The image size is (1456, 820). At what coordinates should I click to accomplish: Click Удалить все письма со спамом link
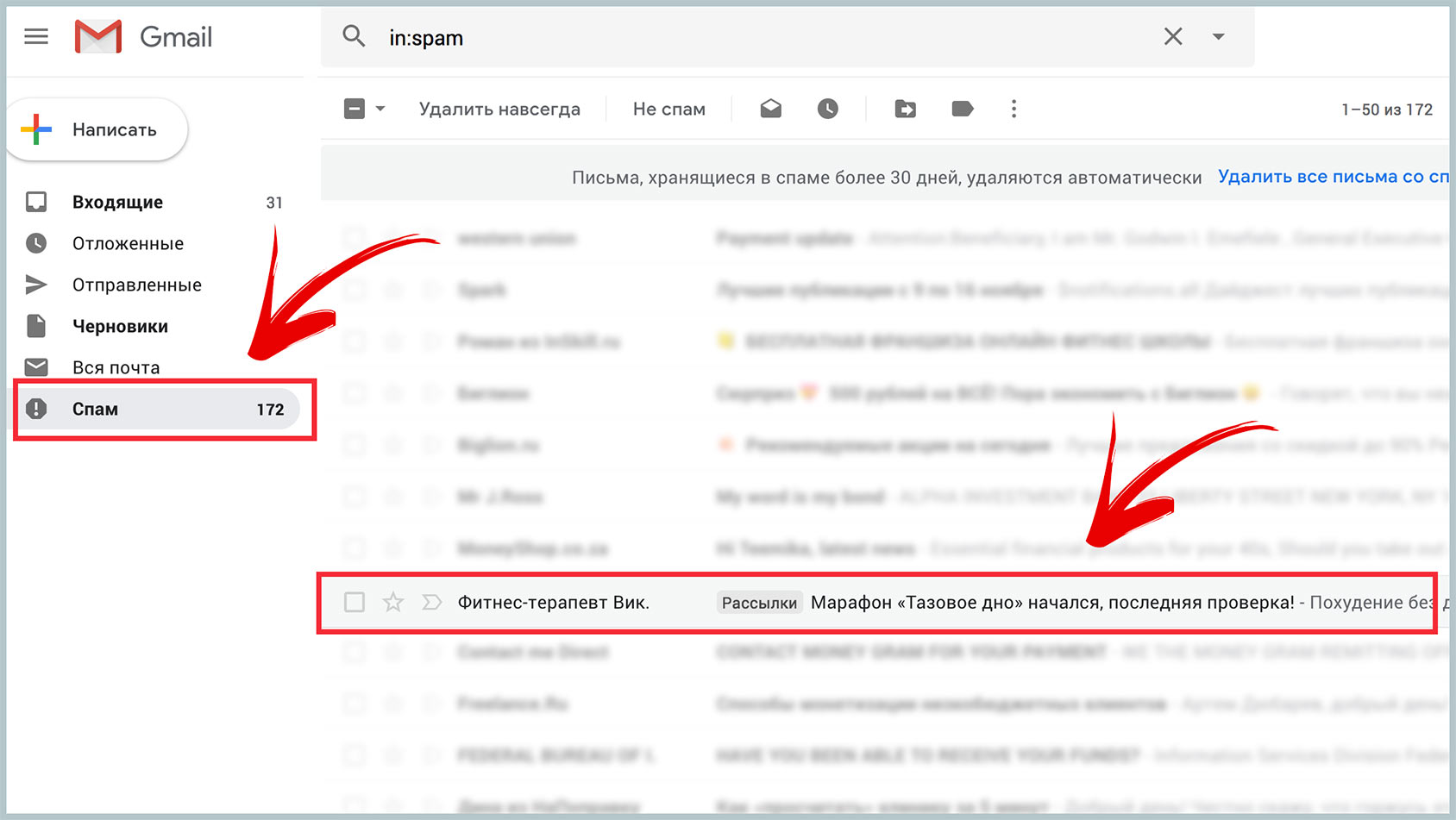coord(1334,177)
